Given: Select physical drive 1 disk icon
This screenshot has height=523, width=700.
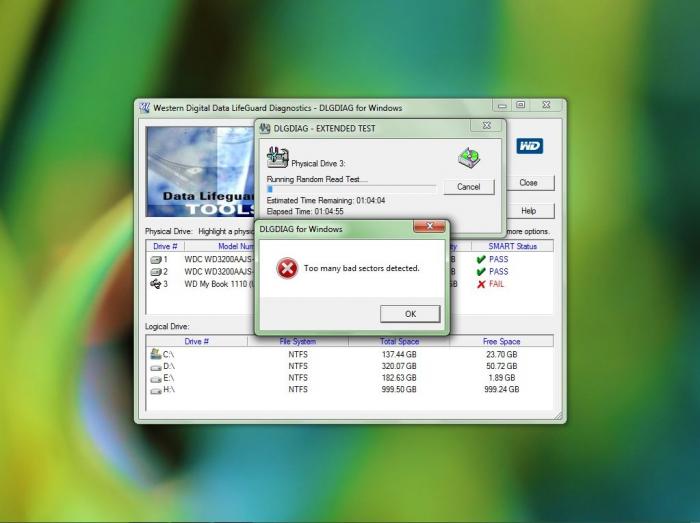Looking at the screenshot, I should tap(155, 259).
